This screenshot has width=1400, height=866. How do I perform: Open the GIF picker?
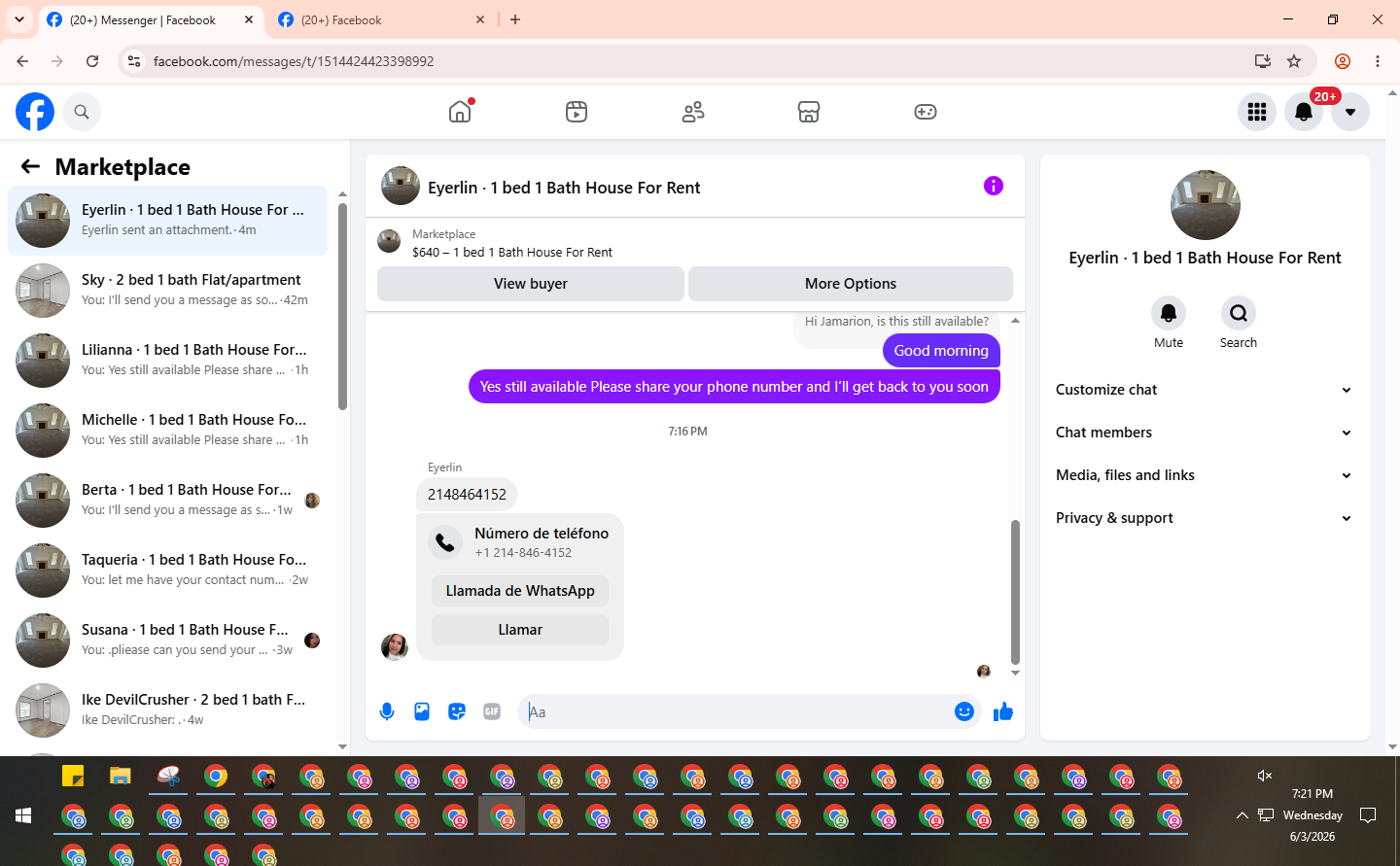tap(492, 711)
